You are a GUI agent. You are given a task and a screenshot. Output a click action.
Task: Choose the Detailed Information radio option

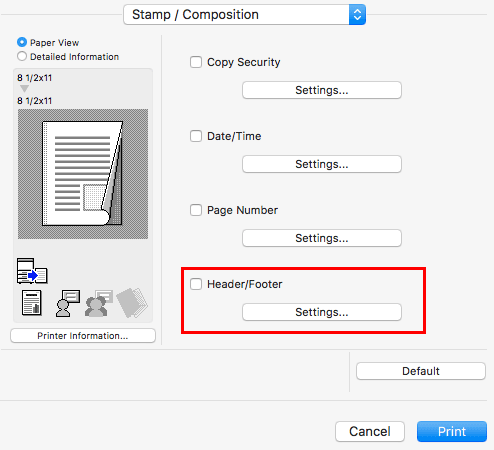pyautogui.click(x=22, y=56)
